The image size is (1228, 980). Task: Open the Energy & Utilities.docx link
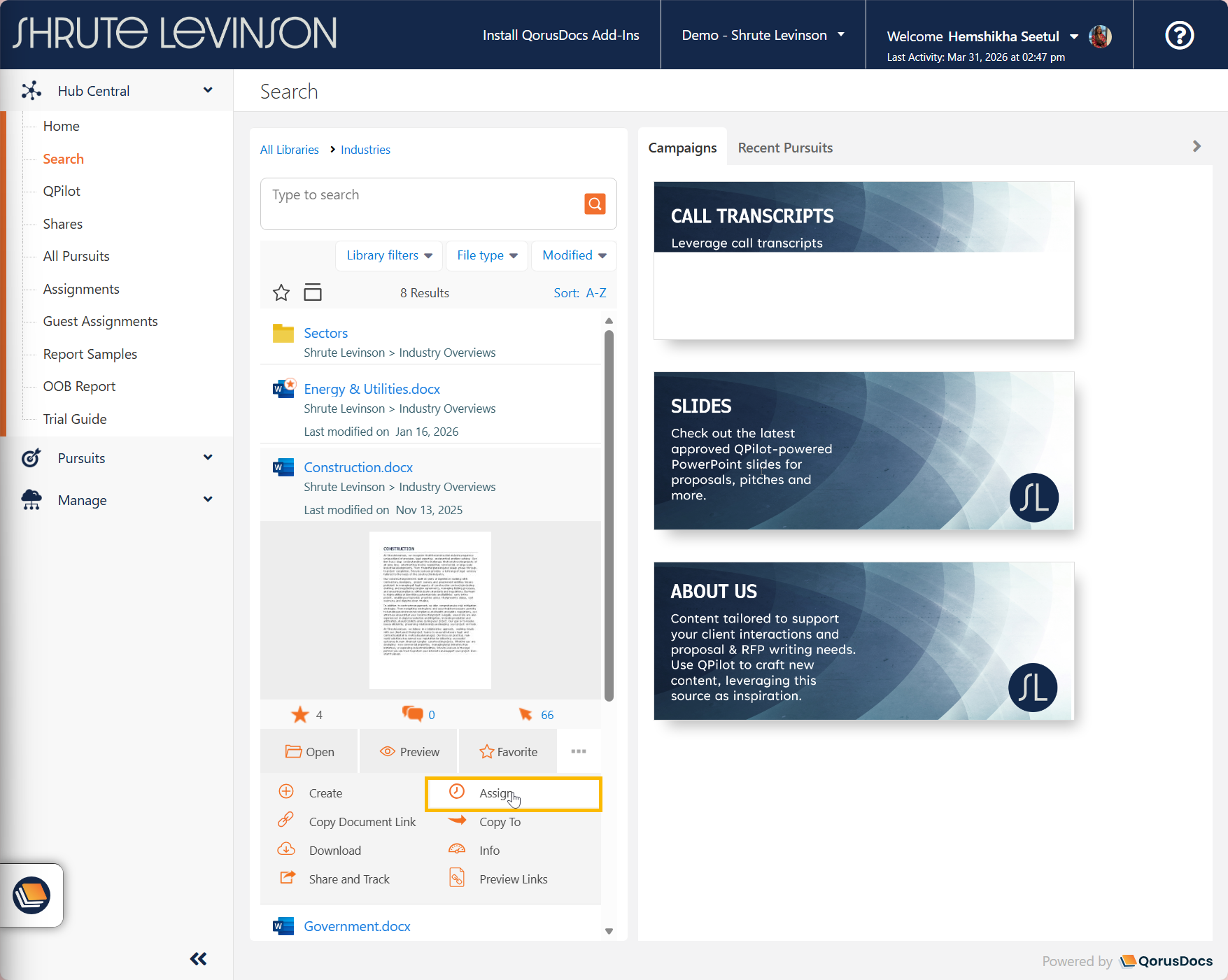372,389
